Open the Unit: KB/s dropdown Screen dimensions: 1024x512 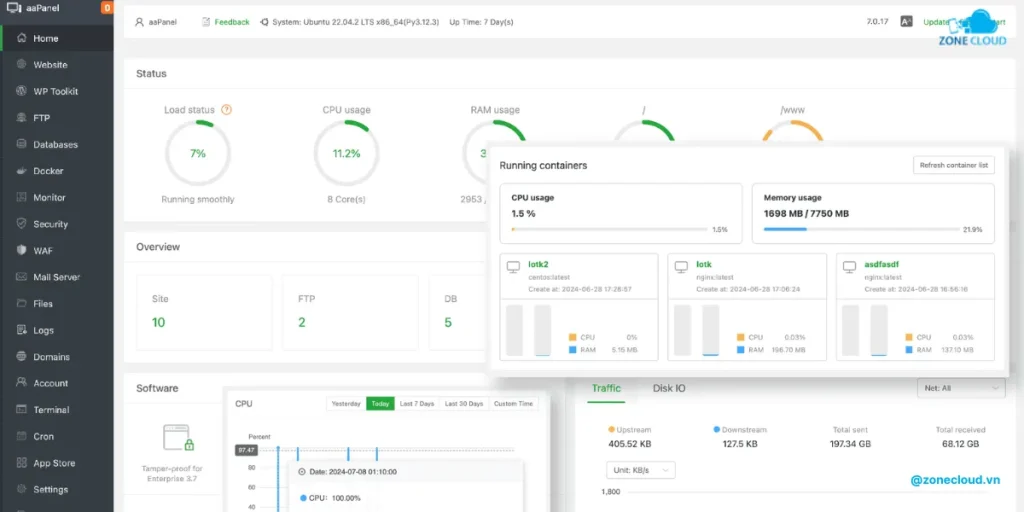[641, 470]
